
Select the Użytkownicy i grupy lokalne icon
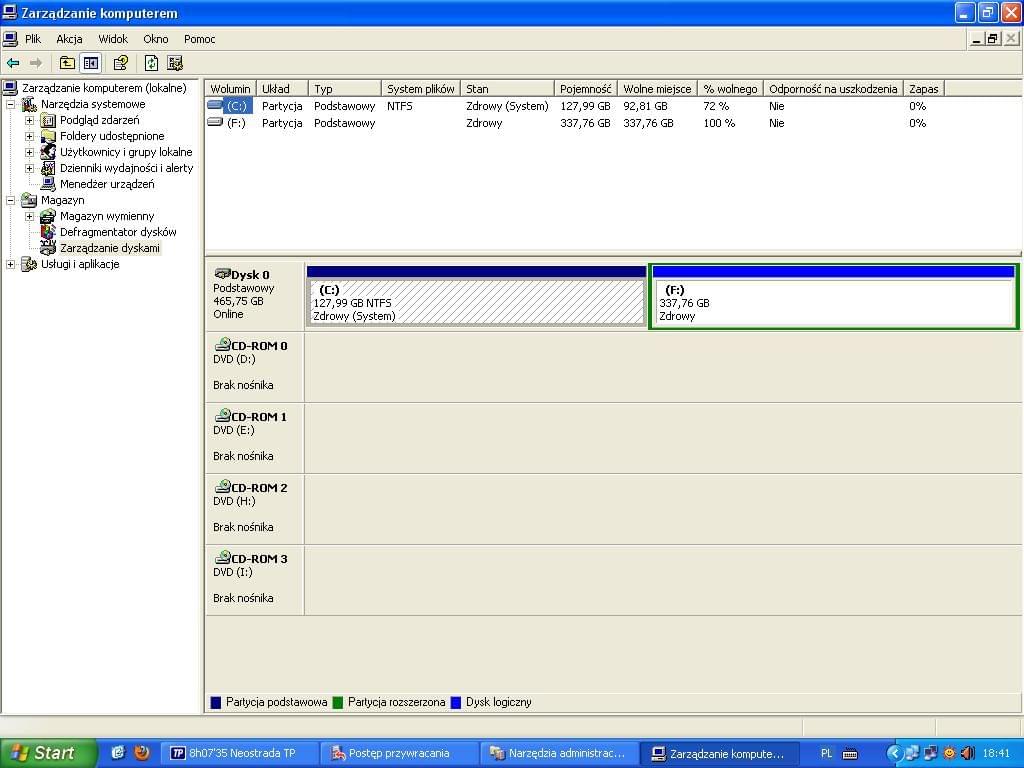(48, 152)
